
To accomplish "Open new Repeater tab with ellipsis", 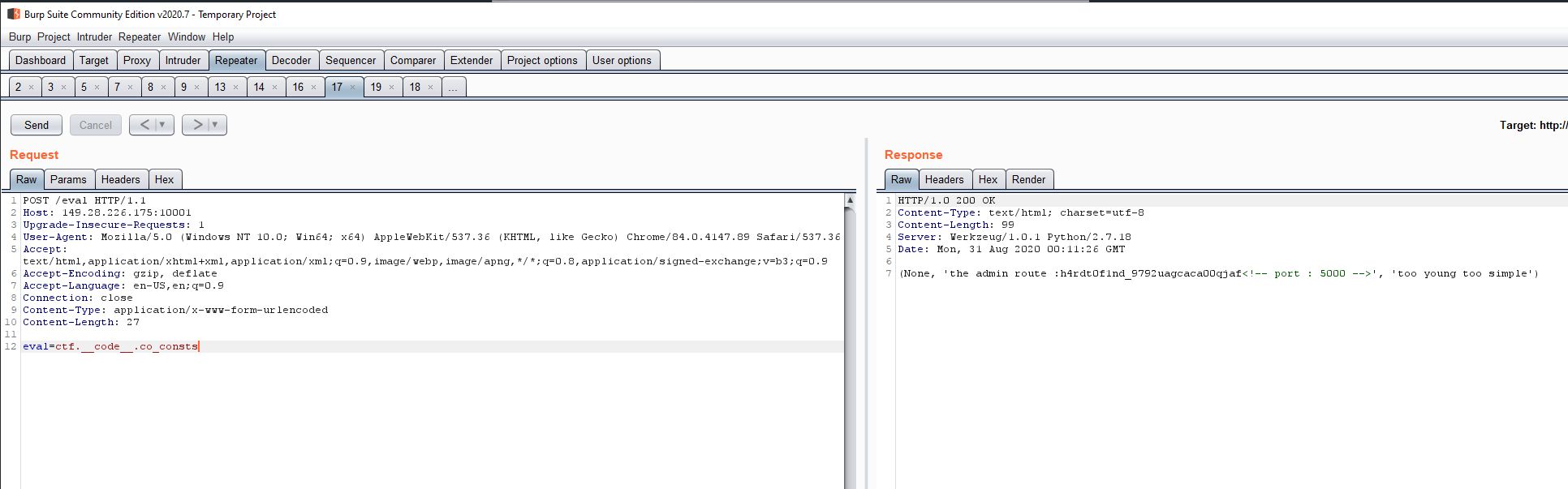I will tap(454, 88).
